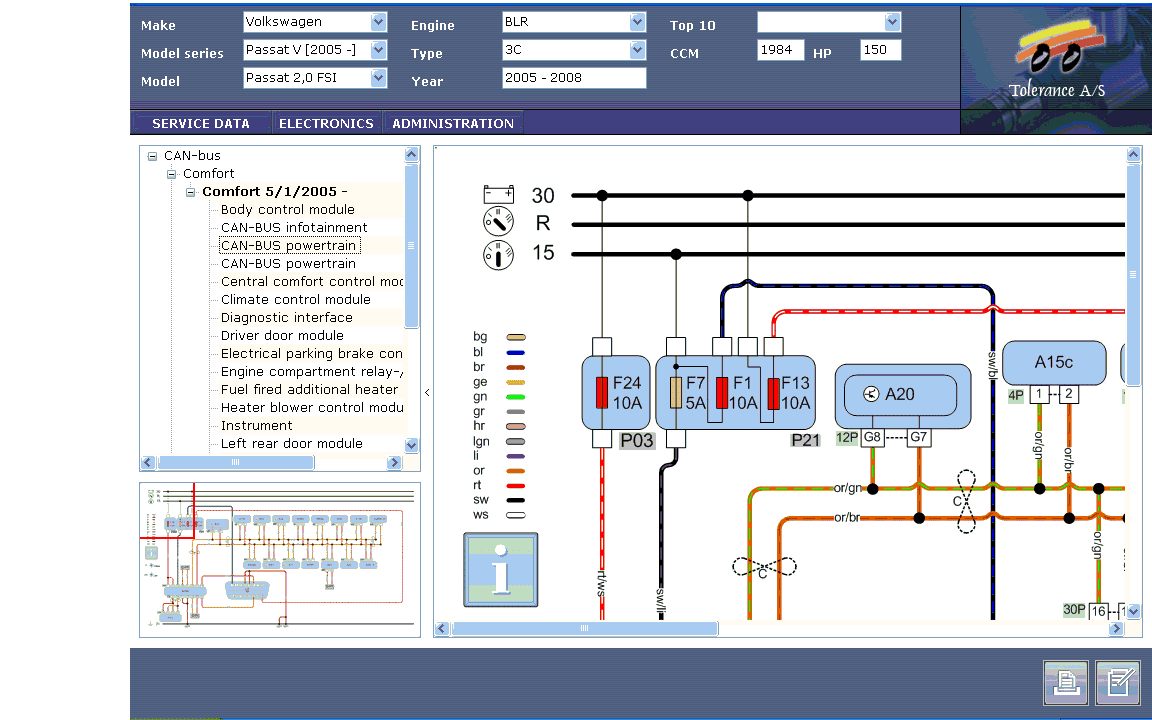1152x720 pixels.
Task: Open the ELECTRONICS menu
Action: [326, 123]
